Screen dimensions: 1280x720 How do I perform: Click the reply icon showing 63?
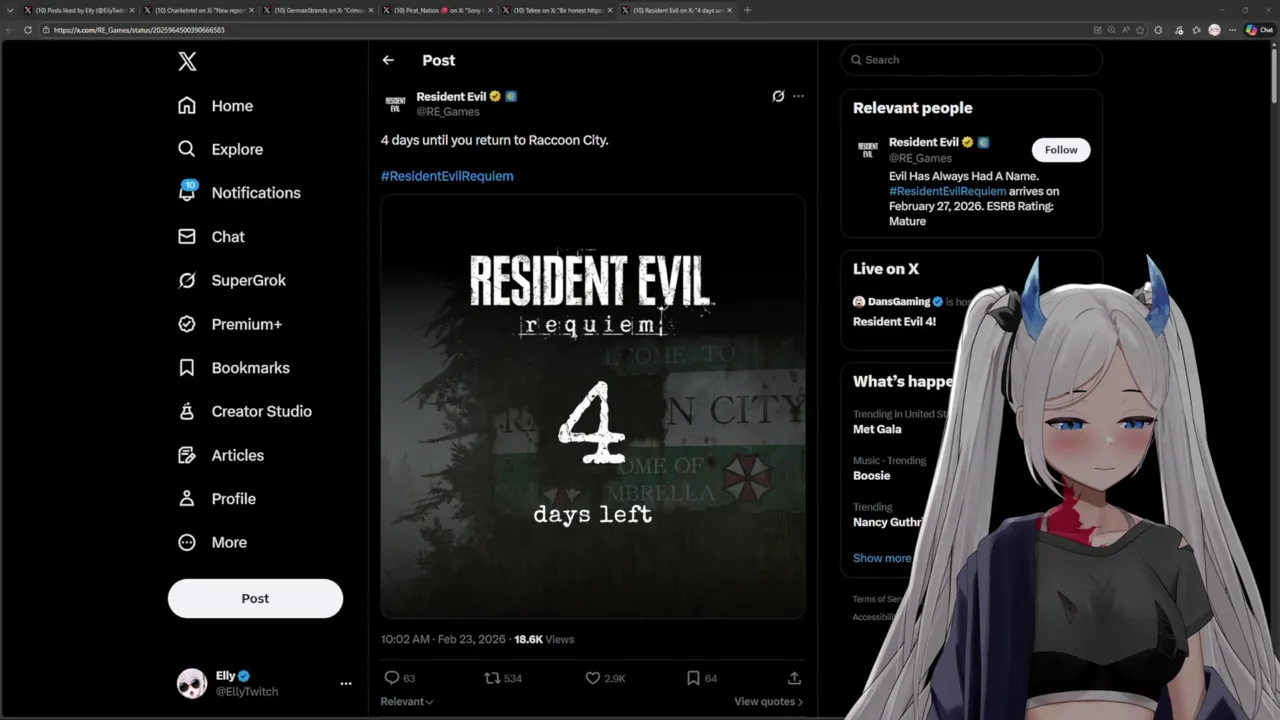click(392, 678)
